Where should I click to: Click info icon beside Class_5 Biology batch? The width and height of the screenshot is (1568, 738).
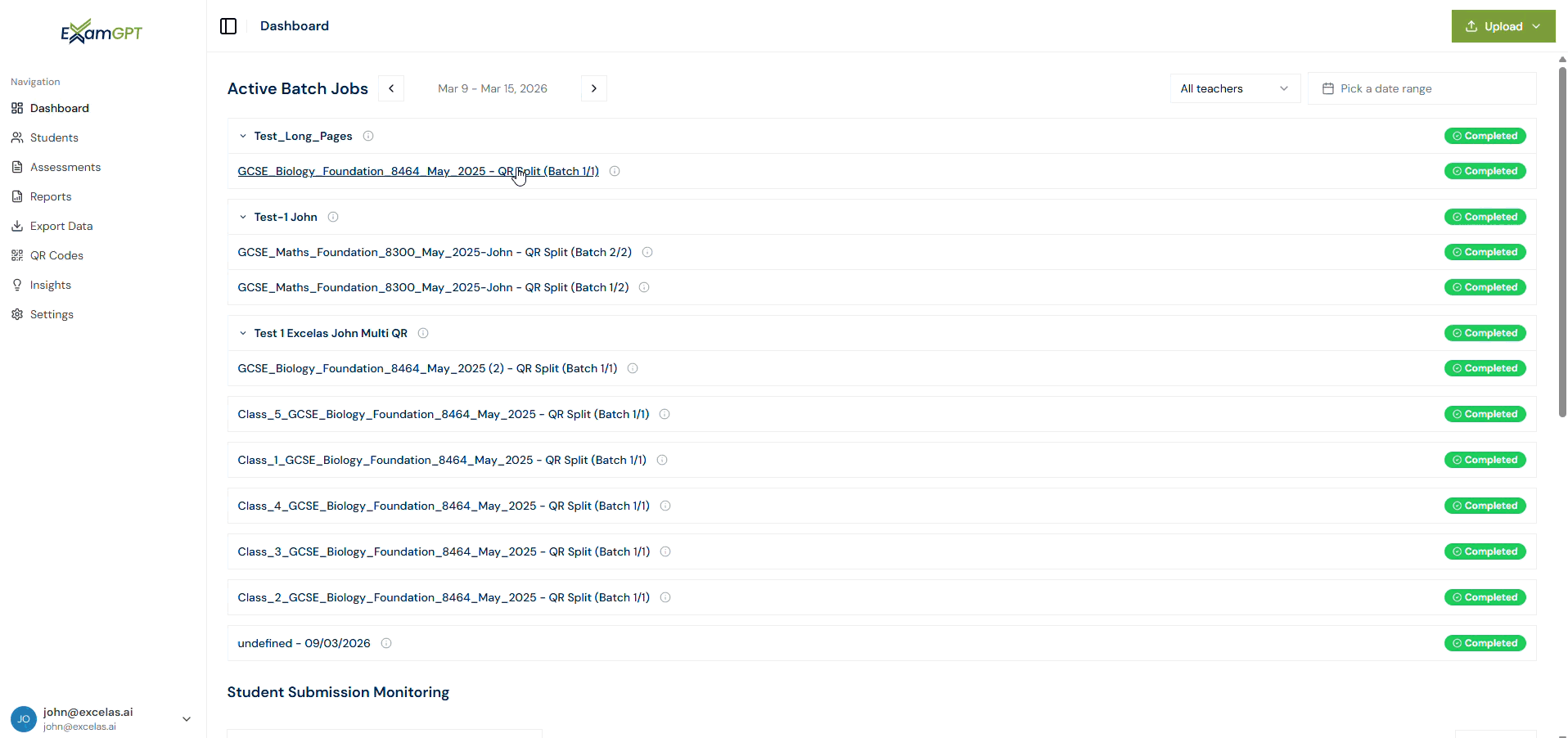coord(665,414)
